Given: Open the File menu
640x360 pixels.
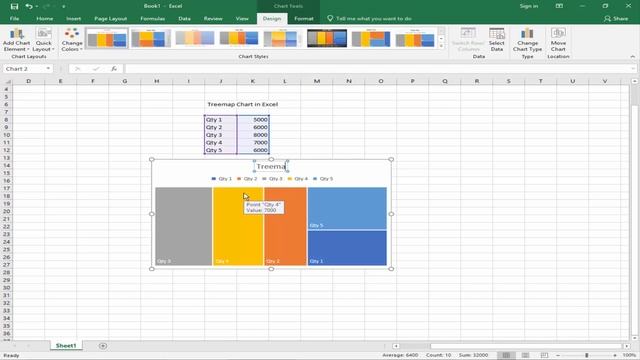Looking at the screenshot, I should pos(14,18).
